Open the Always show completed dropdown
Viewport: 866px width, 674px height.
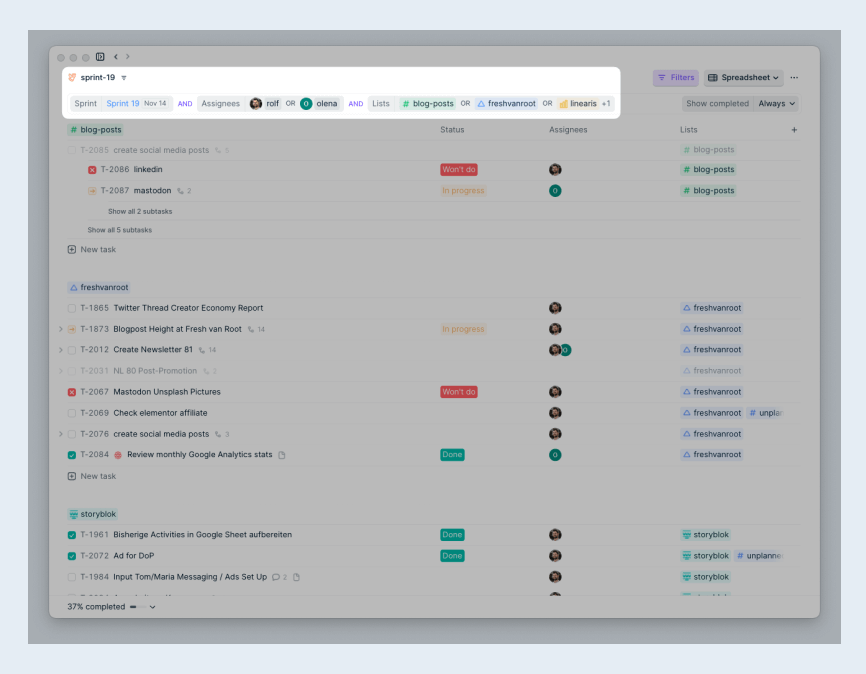point(777,103)
